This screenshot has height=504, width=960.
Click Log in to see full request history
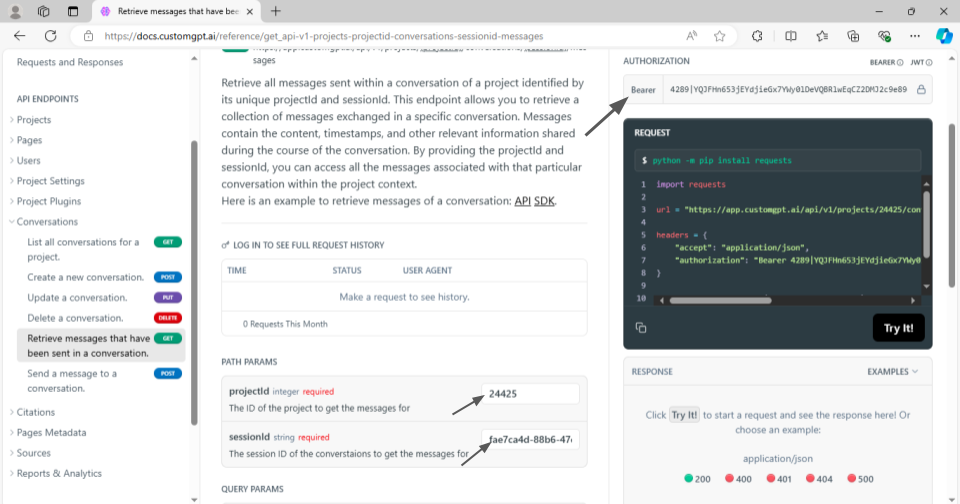(303, 245)
